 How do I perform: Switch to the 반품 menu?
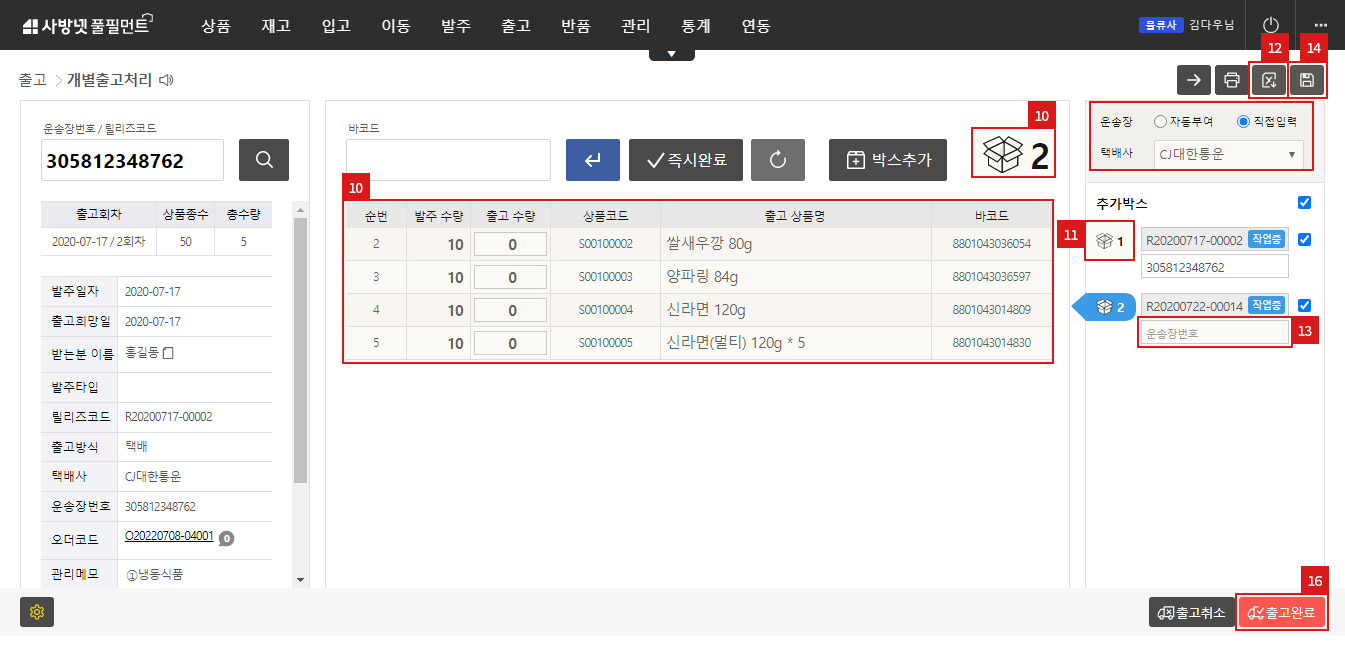[575, 26]
